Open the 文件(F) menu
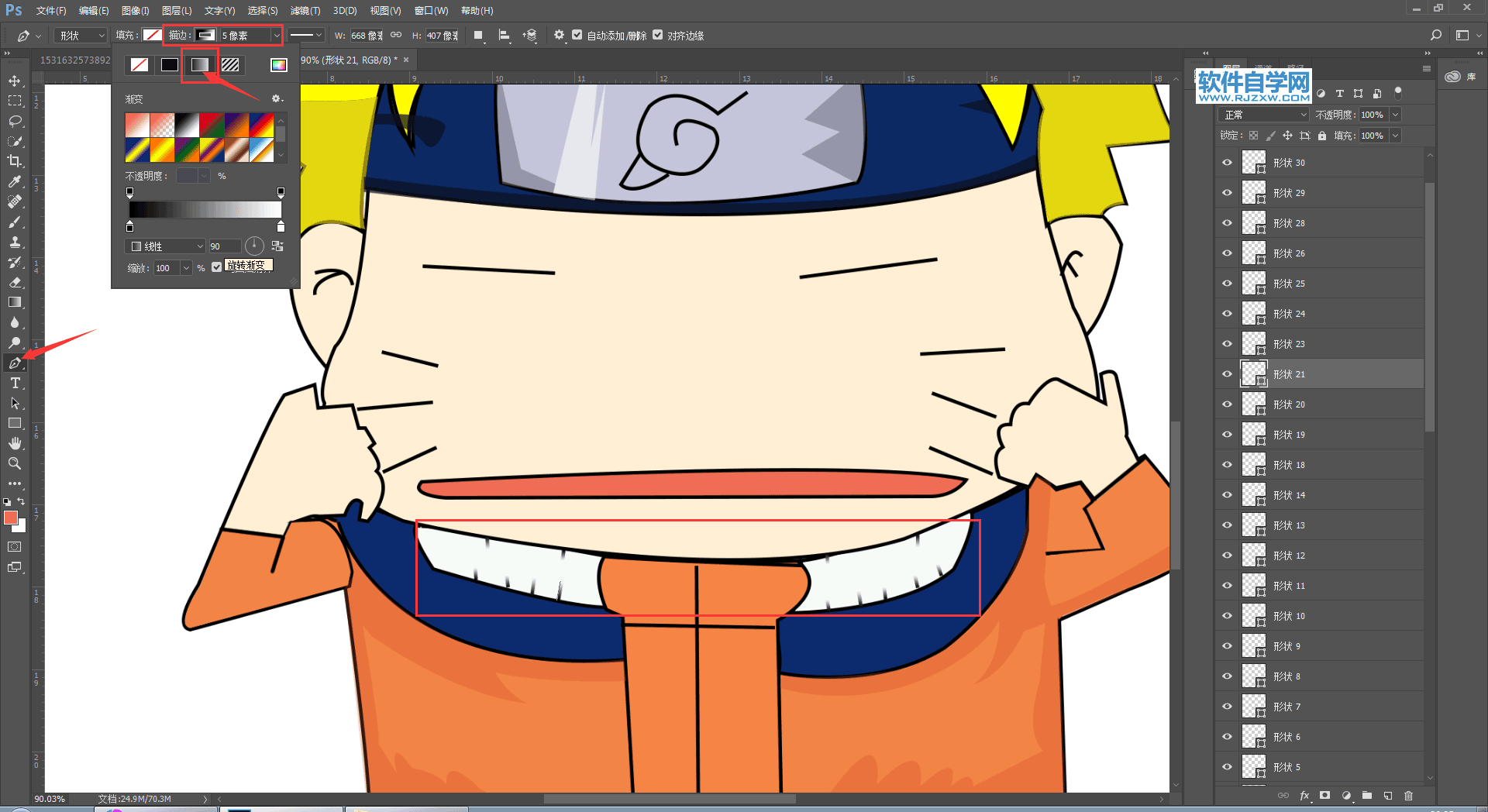 [x=51, y=11]
